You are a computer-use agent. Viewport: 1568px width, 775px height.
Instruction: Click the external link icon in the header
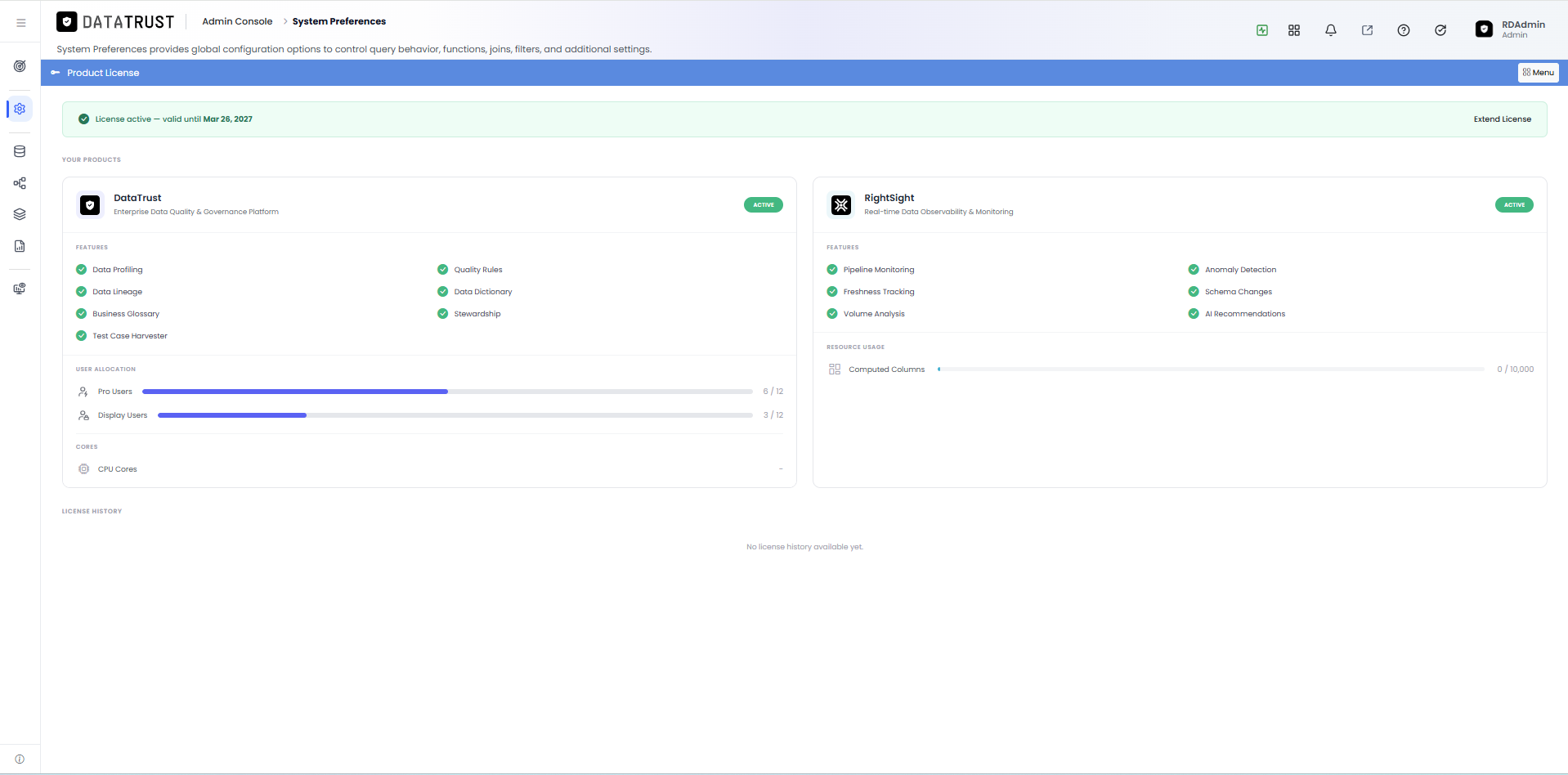coord(1367,30)
